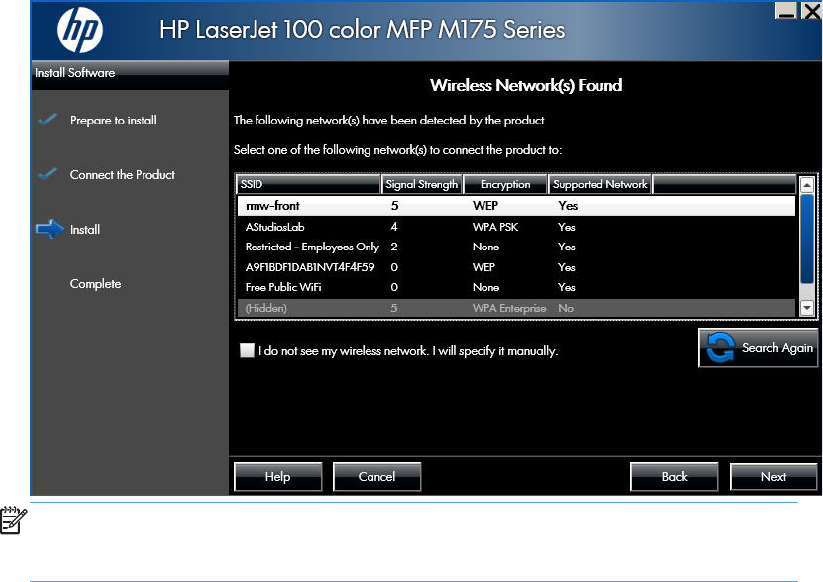
Task: Sort networks by SSID column header
Action: pyautogui.click(x=308, y=184)
